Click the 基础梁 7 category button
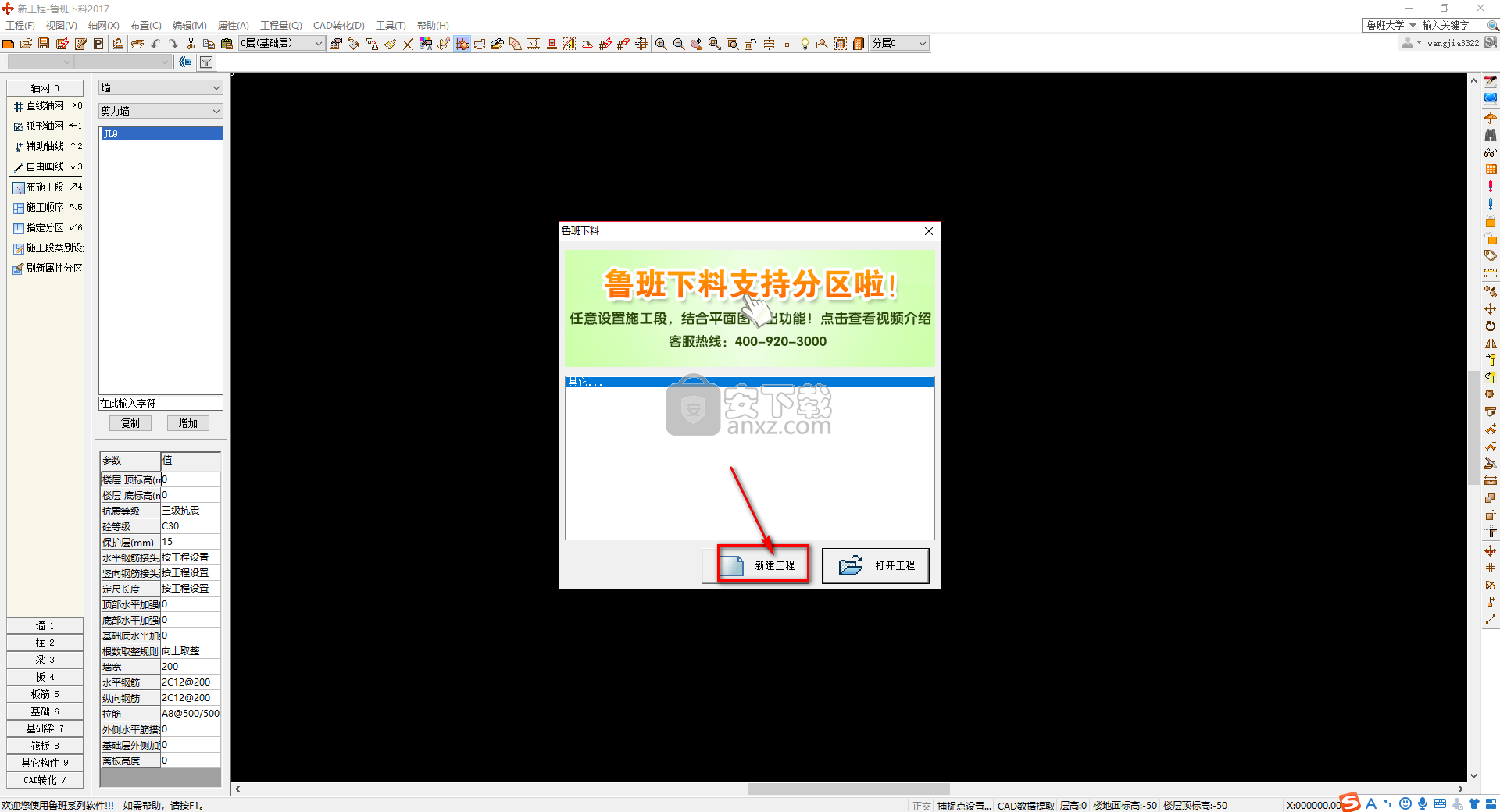 pyautogui.click(x=45, y=728)
